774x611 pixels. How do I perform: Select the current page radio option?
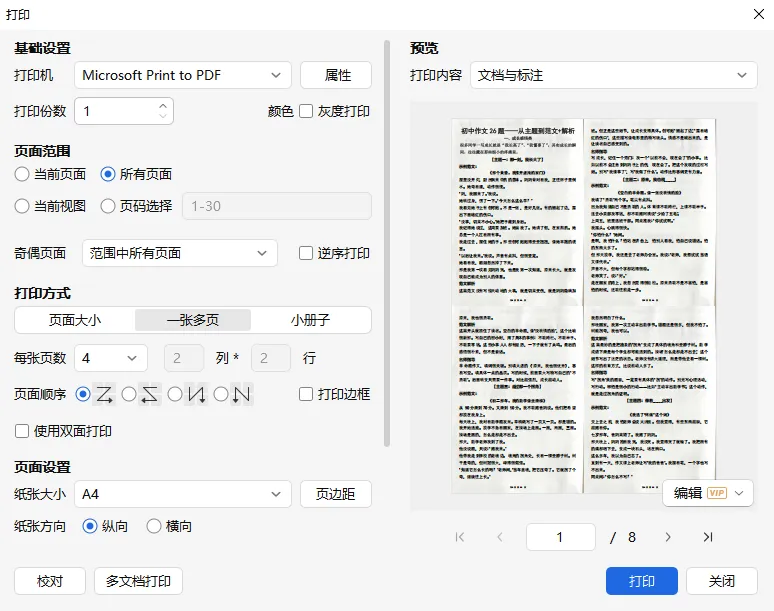tap(22, 174)
